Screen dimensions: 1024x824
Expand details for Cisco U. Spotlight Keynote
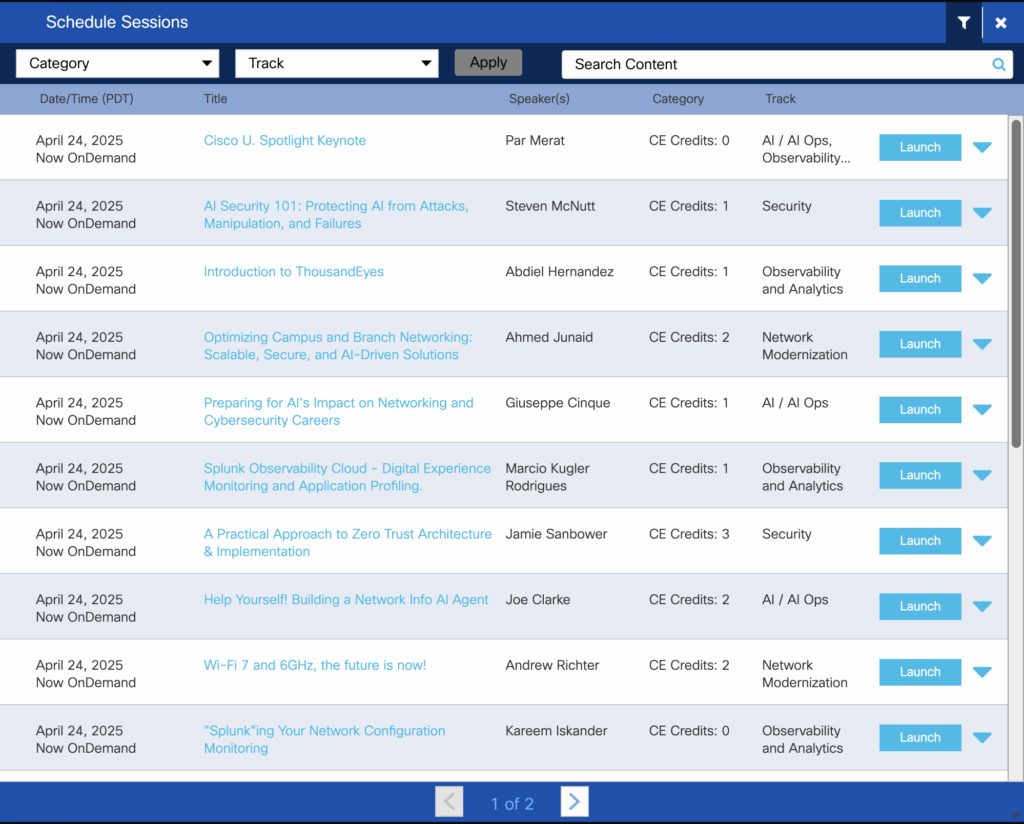[x=982, y=148]
